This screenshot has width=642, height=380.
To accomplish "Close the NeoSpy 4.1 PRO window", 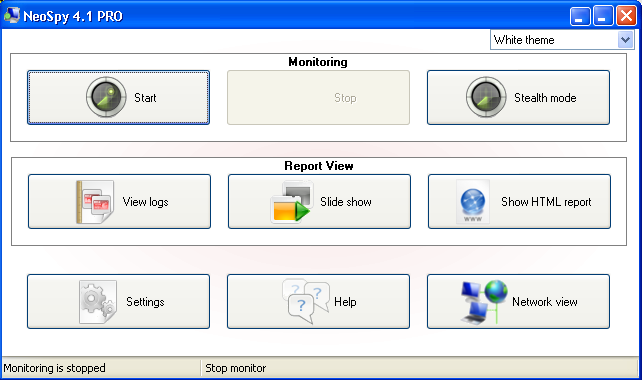I will (x=626, y=16).
